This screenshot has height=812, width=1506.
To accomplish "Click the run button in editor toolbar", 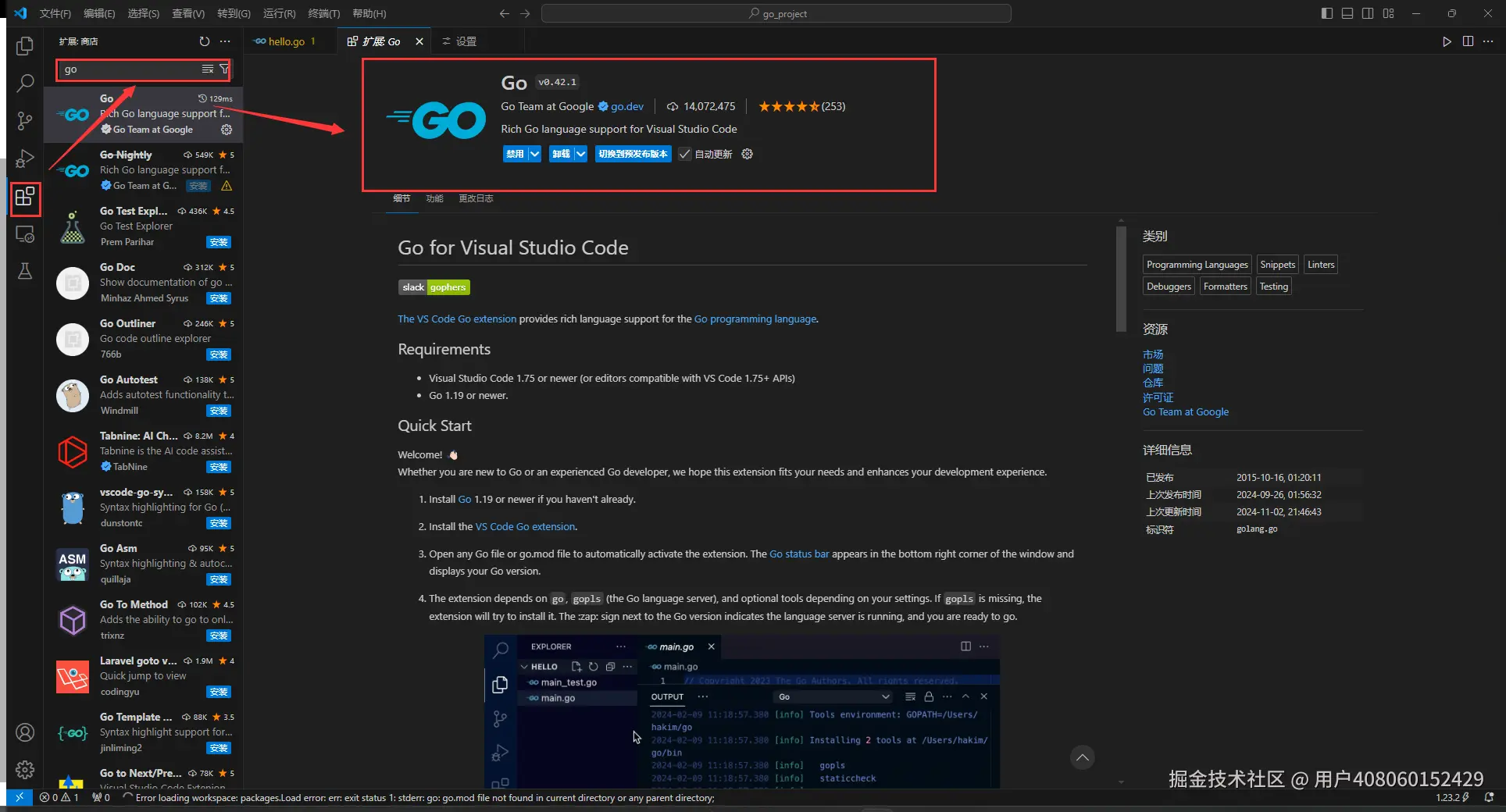I will (1447, 41).
